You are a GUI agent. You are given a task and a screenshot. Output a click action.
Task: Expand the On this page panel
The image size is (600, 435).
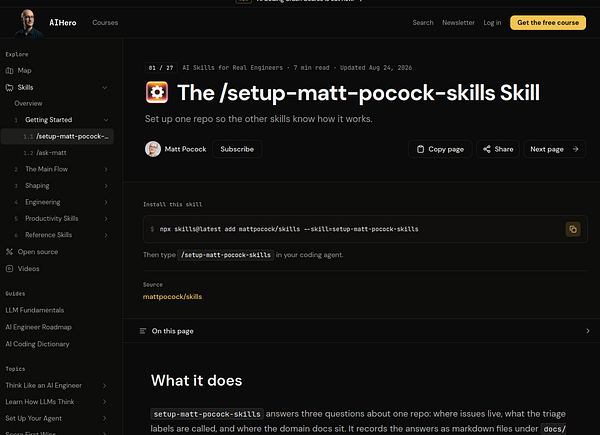point(588,331)
